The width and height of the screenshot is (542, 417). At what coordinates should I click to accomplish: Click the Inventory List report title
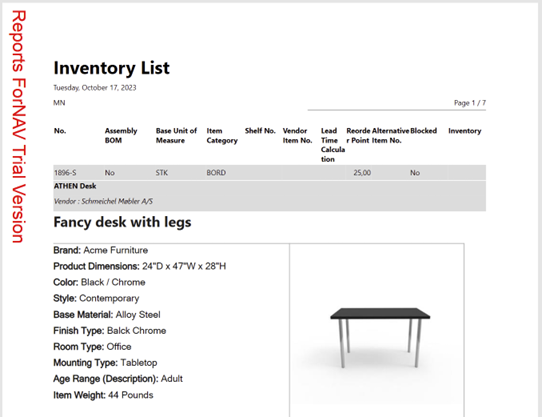111,68
